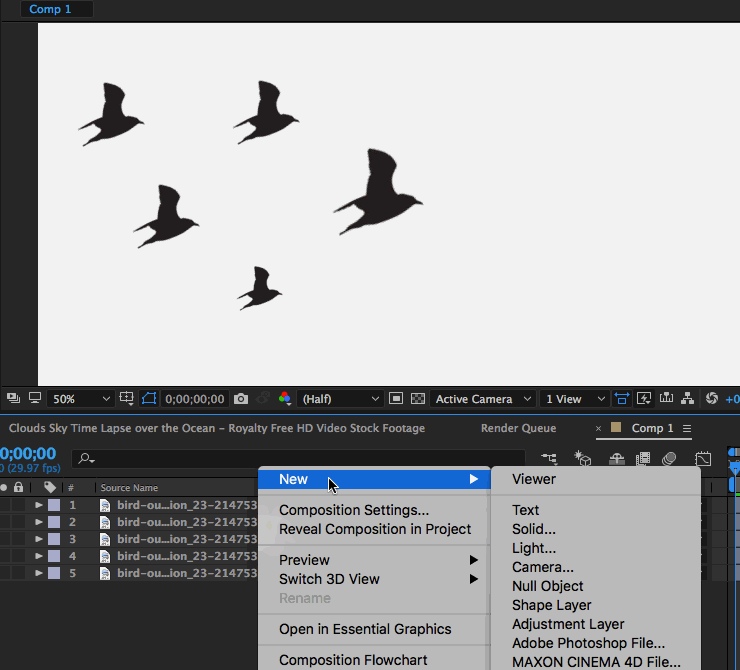Open the Active Camera view dropdown
740x670 pixels.
tap(482, 399)
